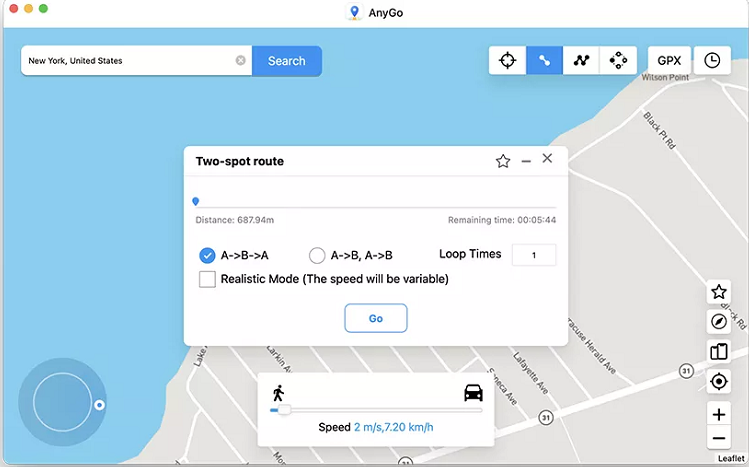Click the route start pin marker
The width and height of the screenshot is (749, 467).
[x=195, y=202]
